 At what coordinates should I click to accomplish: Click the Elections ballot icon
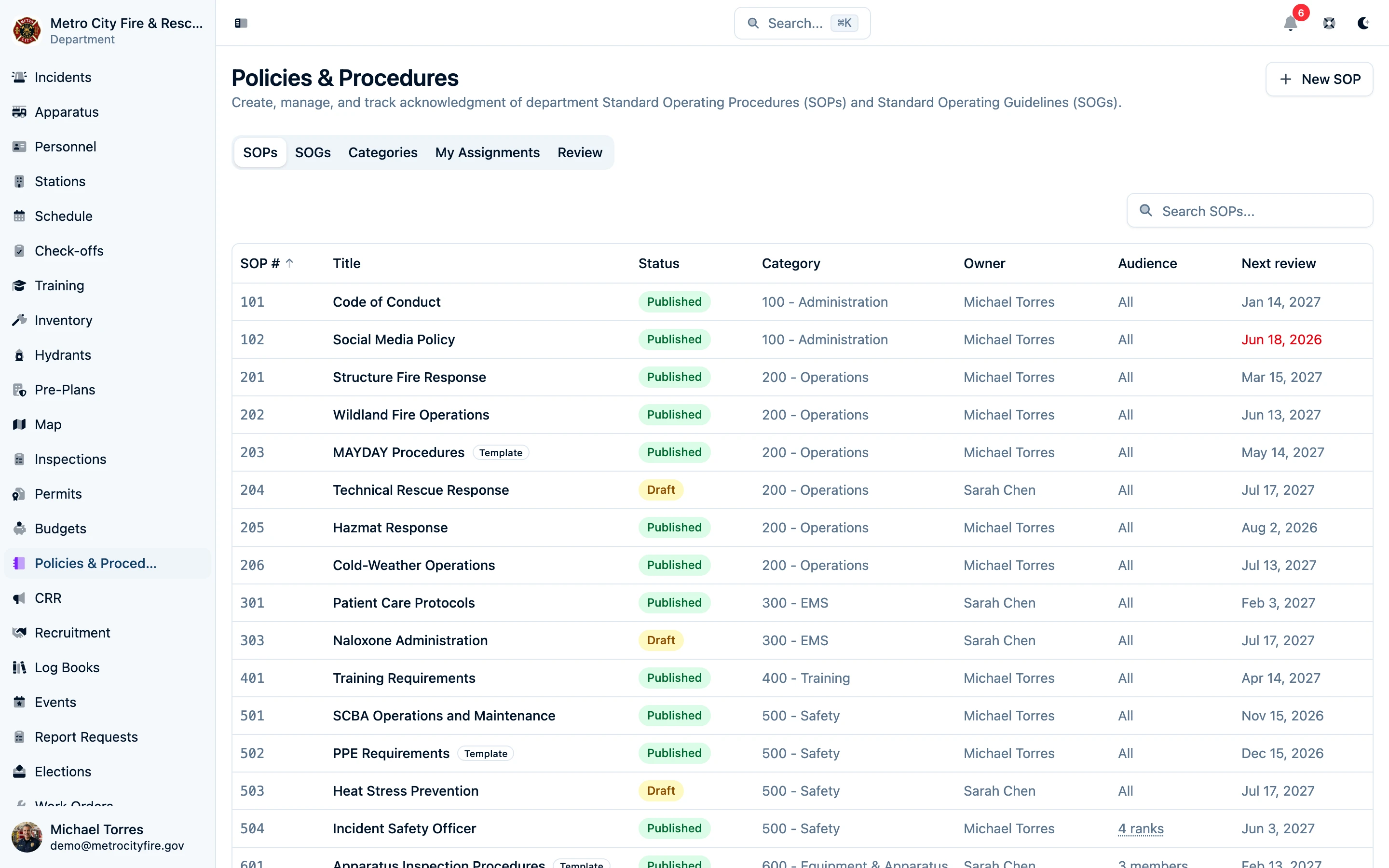(19, 772)
